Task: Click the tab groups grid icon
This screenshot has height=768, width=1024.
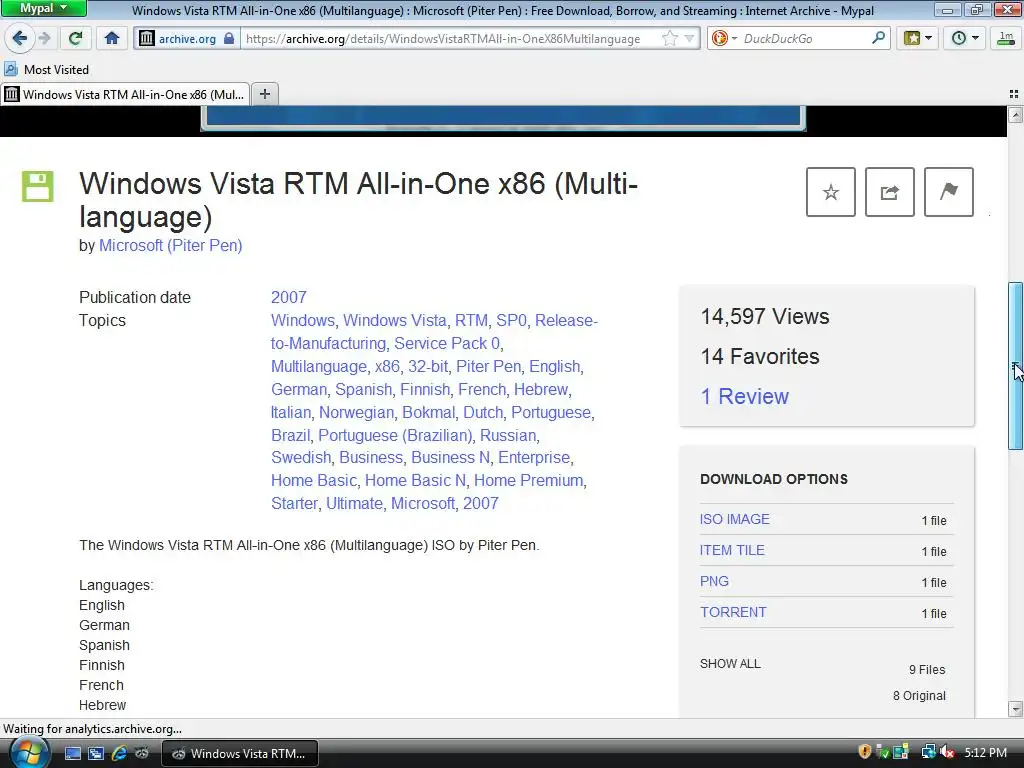Action: tap(1014, 95)
